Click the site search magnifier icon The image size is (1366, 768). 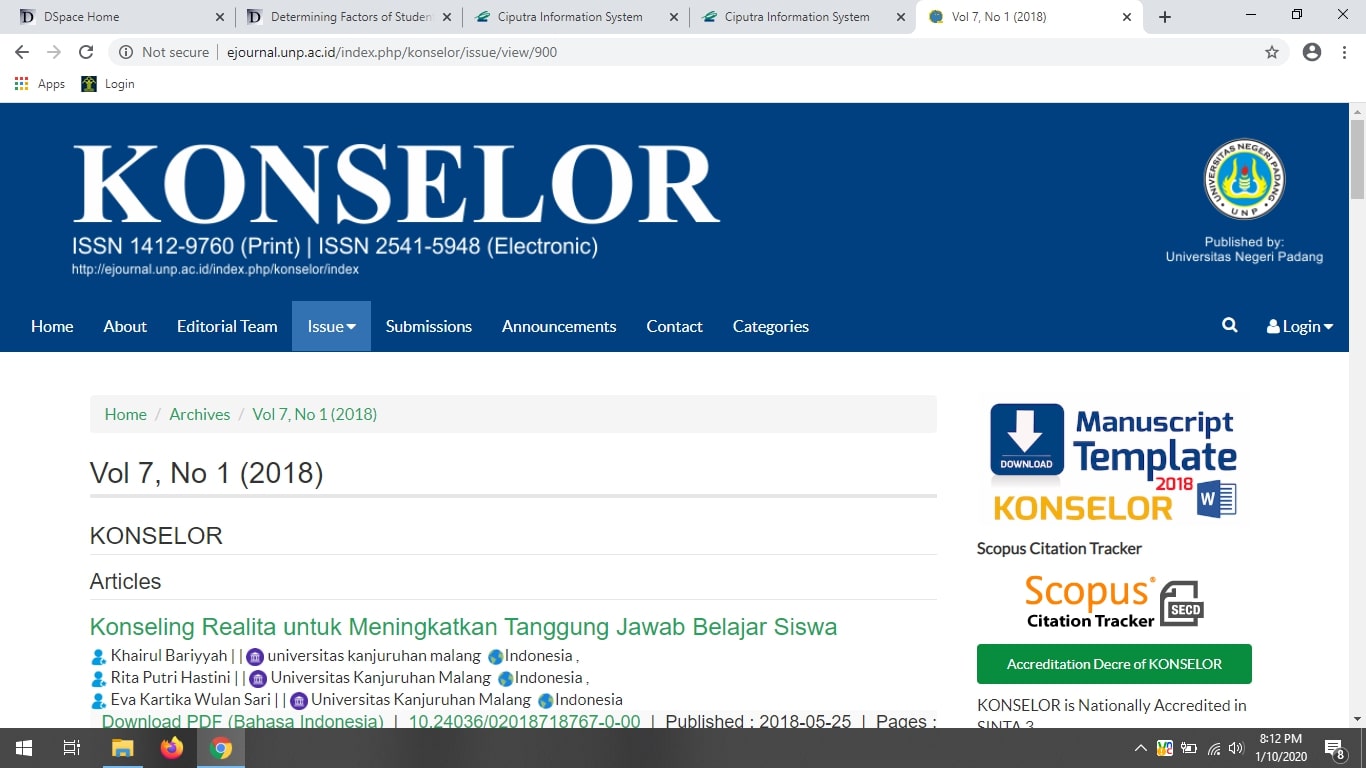[x=1229, y=326]
